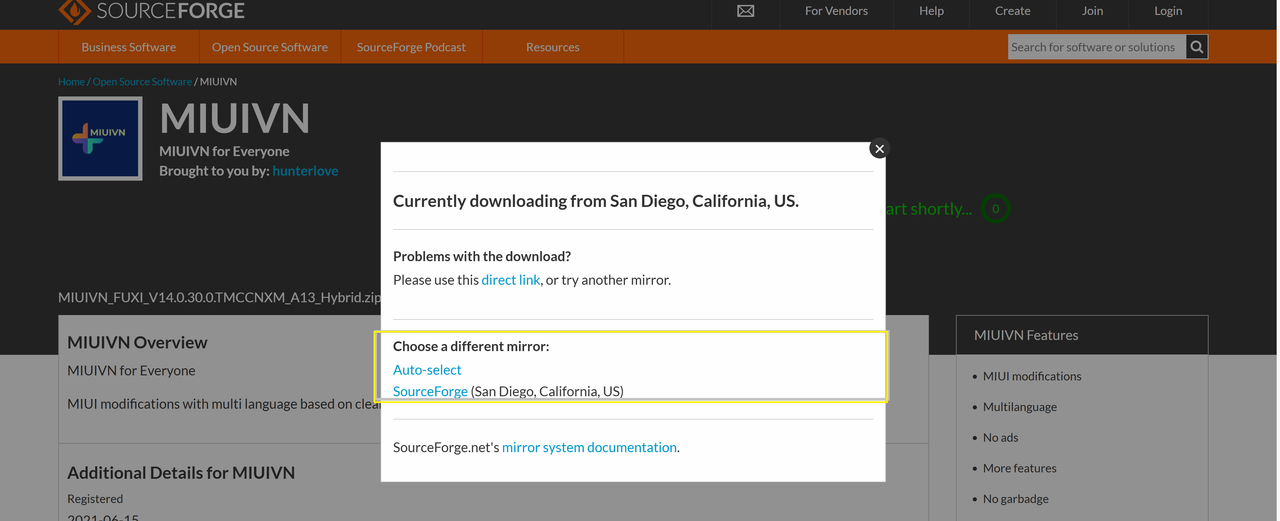Click the Multilanguage feature item

(x=1020, y=407)
